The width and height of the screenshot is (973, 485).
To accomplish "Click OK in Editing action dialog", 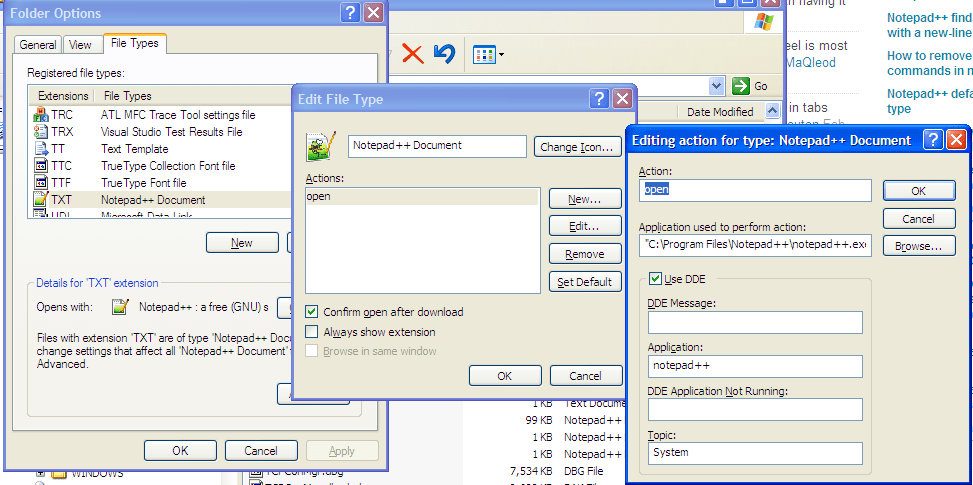I will tap(919, 191).
